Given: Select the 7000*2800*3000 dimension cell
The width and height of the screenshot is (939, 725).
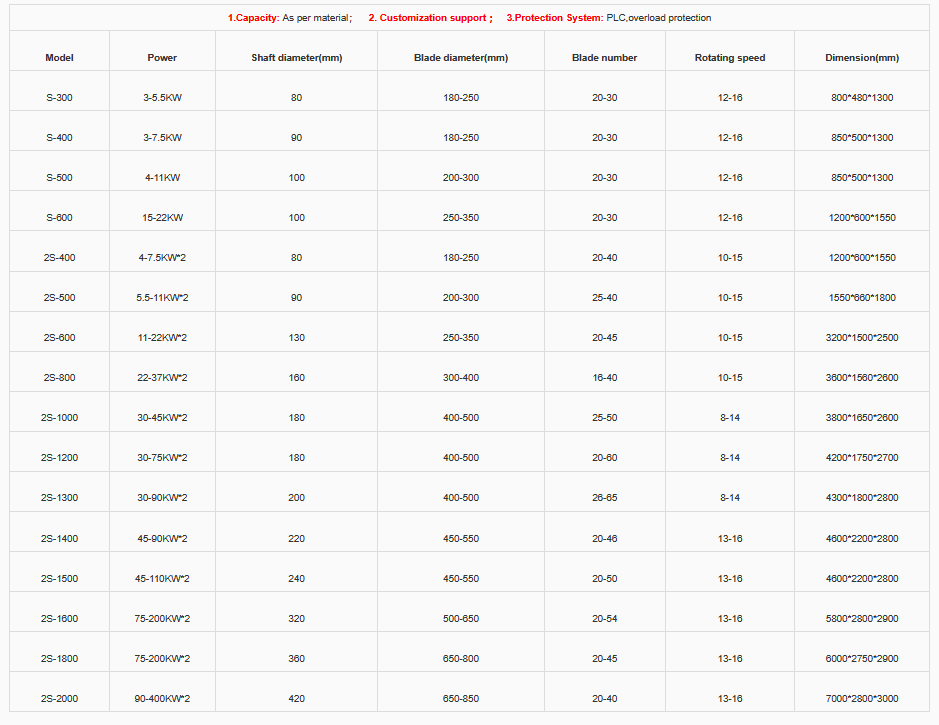Looking at the screenshot, I should [861, 698].
